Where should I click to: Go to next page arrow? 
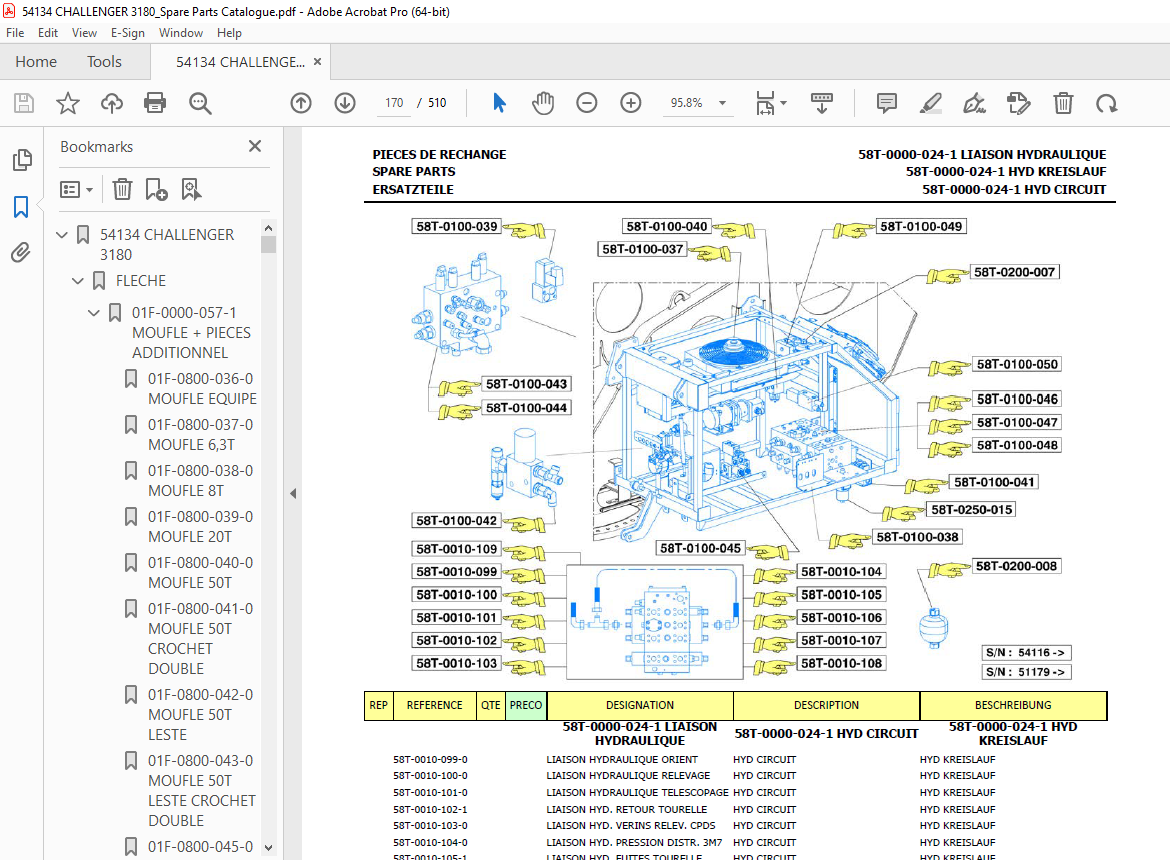pos(345,103)
